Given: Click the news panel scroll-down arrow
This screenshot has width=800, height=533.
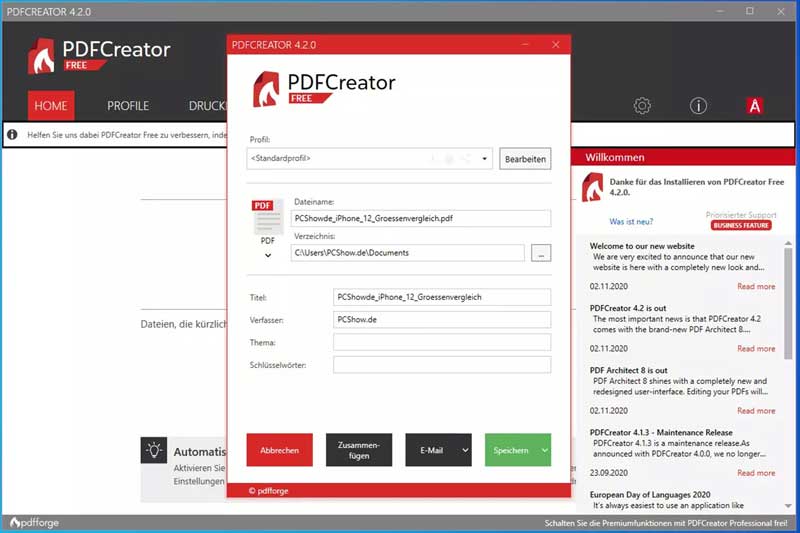Looking at the screenshot, I should 788,506.
